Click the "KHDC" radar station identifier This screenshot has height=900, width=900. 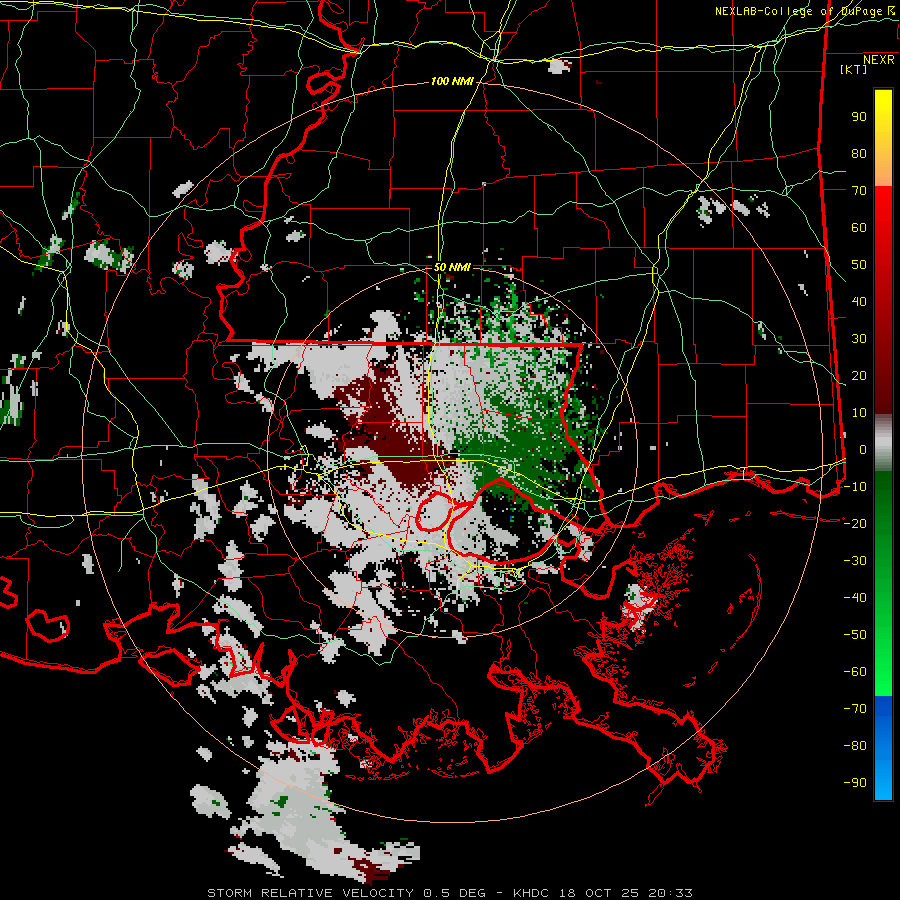(x=531, y=893)
